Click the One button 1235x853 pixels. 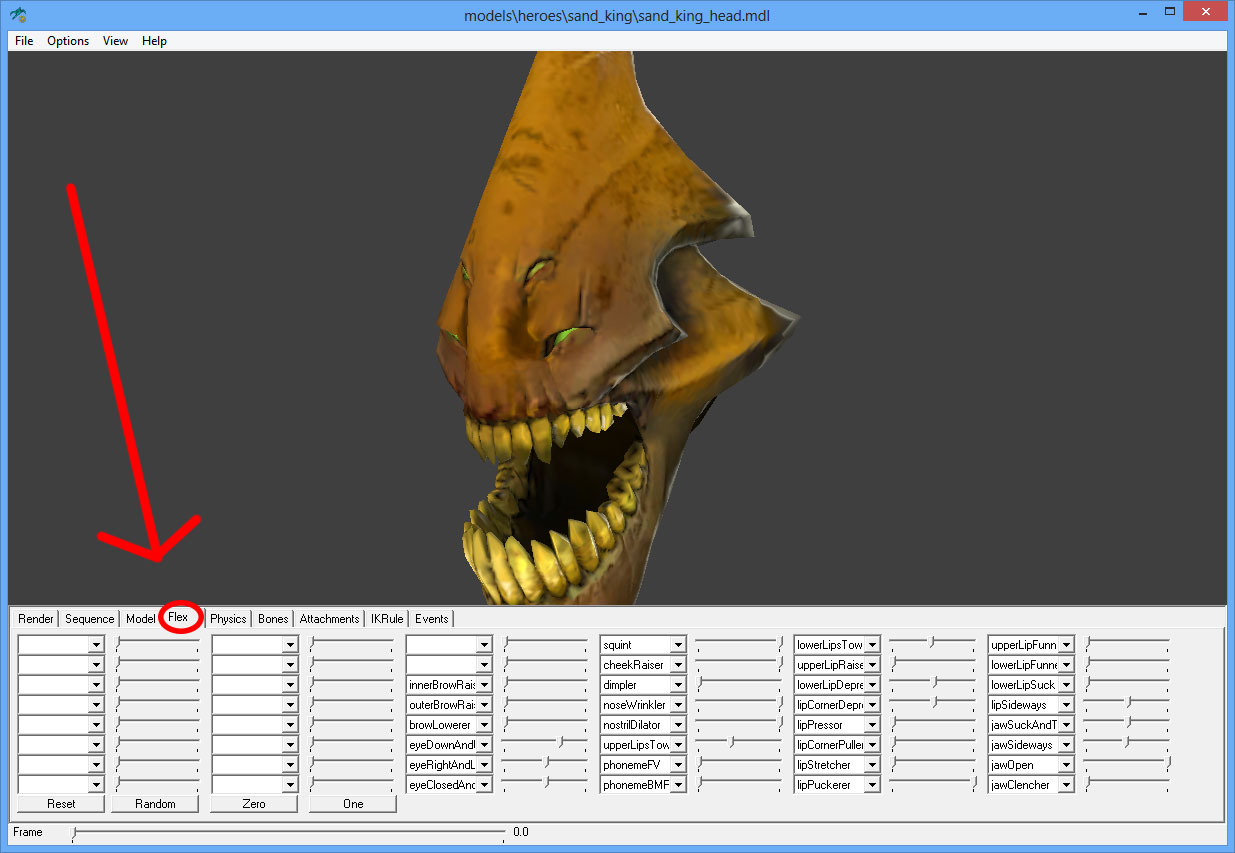(x=352, y=804)
